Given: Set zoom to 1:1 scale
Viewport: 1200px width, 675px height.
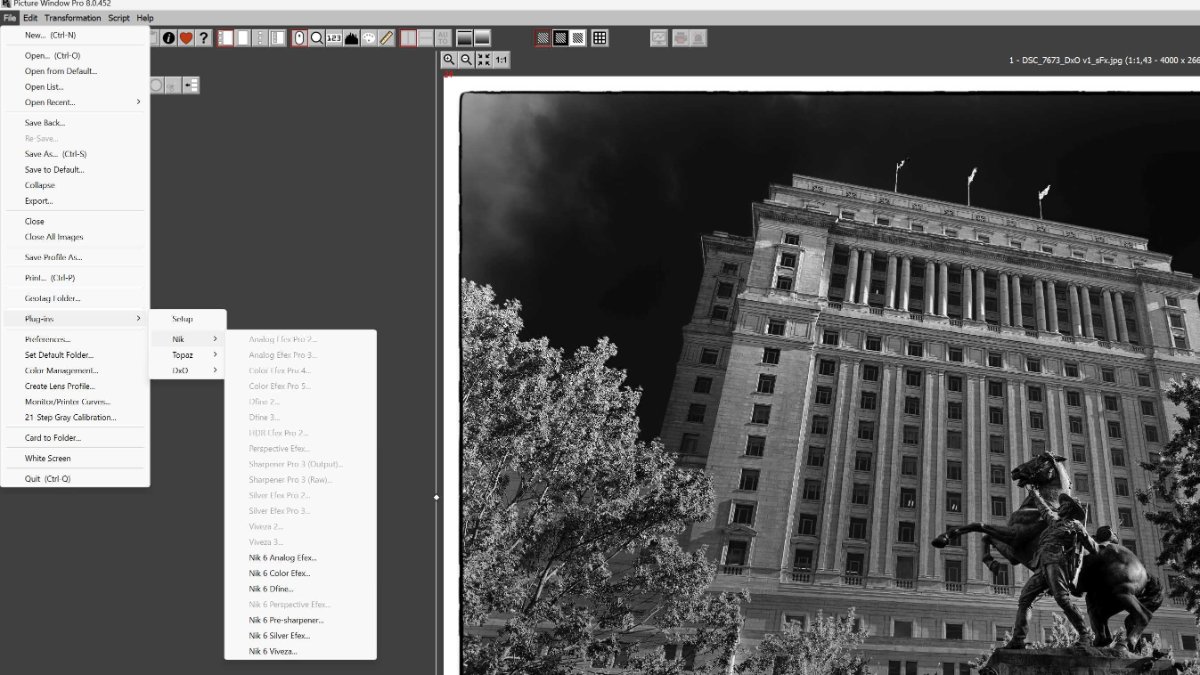Looking at the screenshot, I should tap(501, 60).
